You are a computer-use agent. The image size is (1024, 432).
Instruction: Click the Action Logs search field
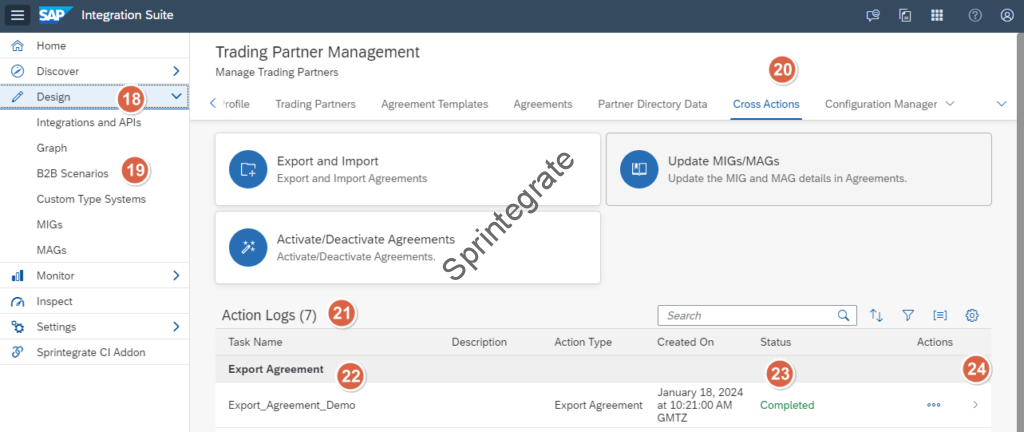[x=750, y=315]
